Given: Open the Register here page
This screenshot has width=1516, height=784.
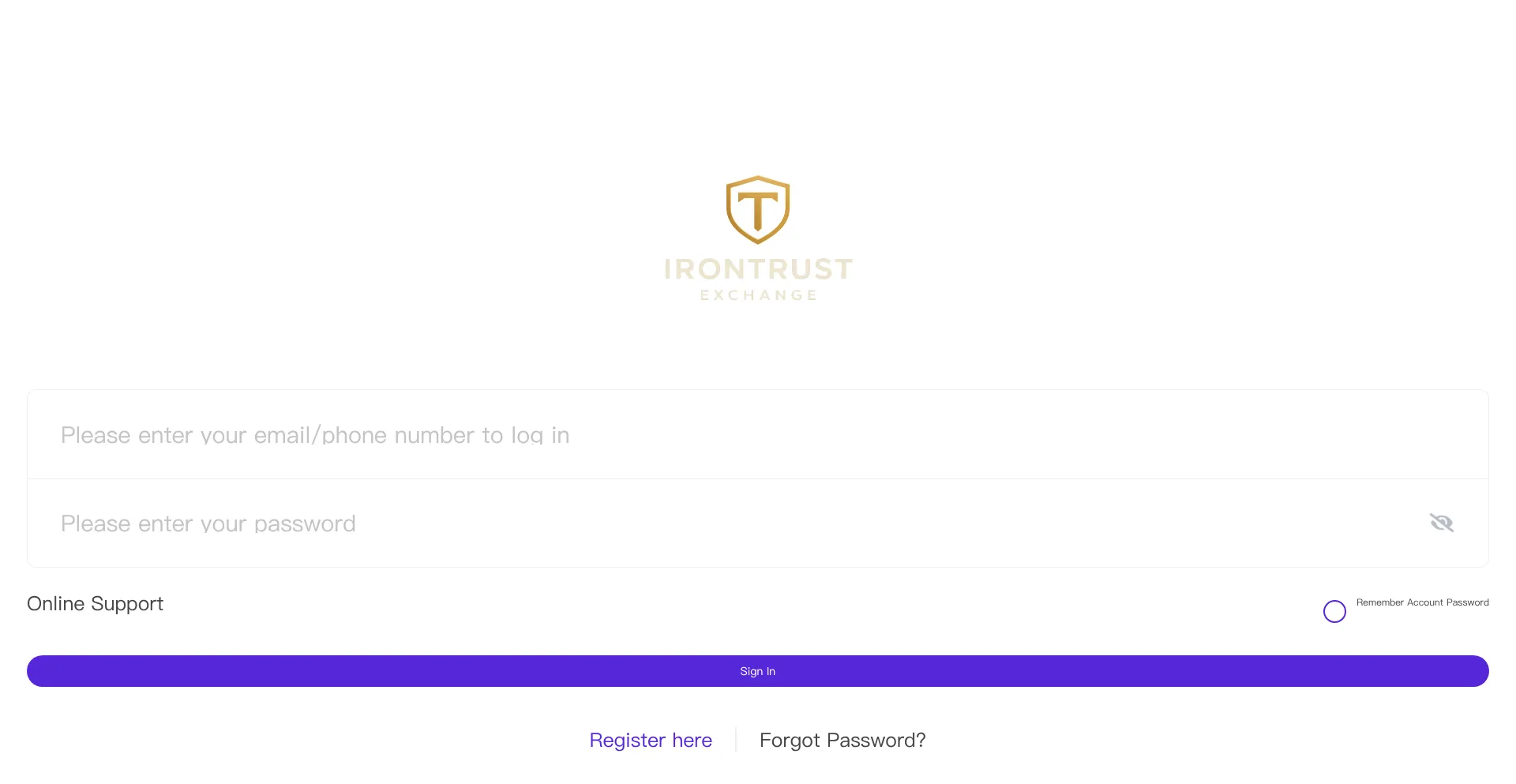Looking at the screenshot, I should (651, 740).
